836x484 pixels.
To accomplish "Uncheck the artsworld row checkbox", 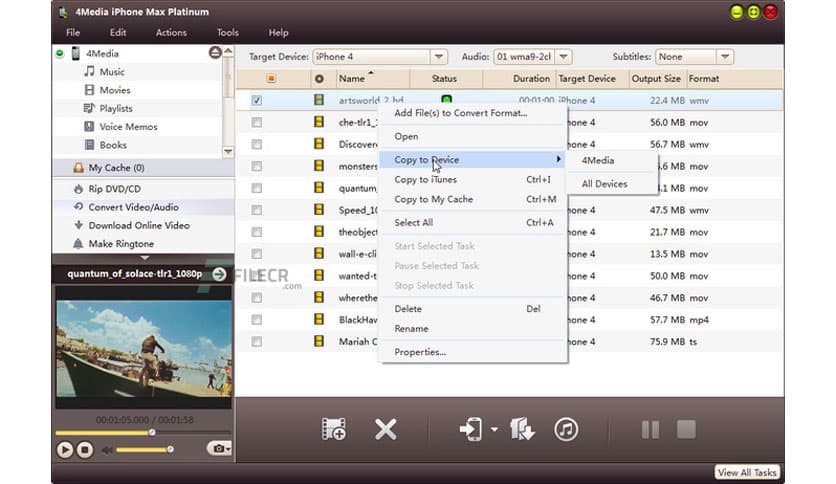I will pyautogui.click(x=256, y=100).
